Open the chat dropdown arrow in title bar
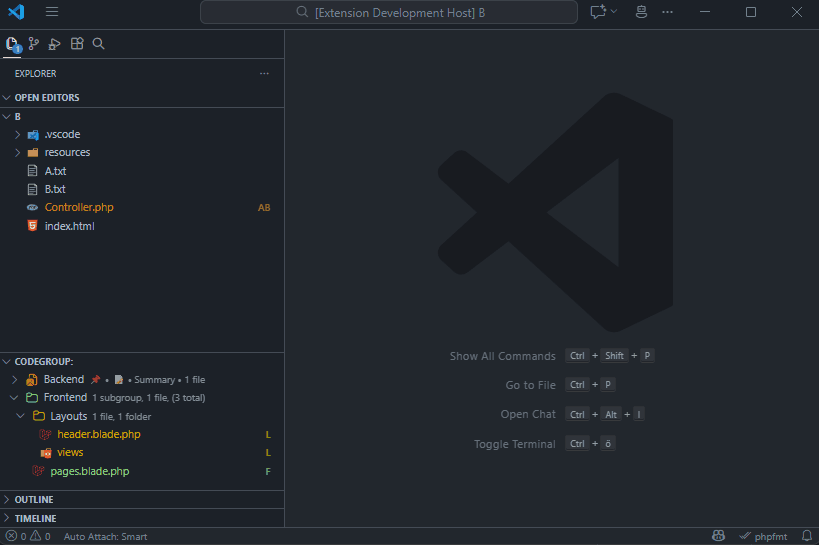Image resolution: width=819 pixels, height=545 pixels. point(614,11)
